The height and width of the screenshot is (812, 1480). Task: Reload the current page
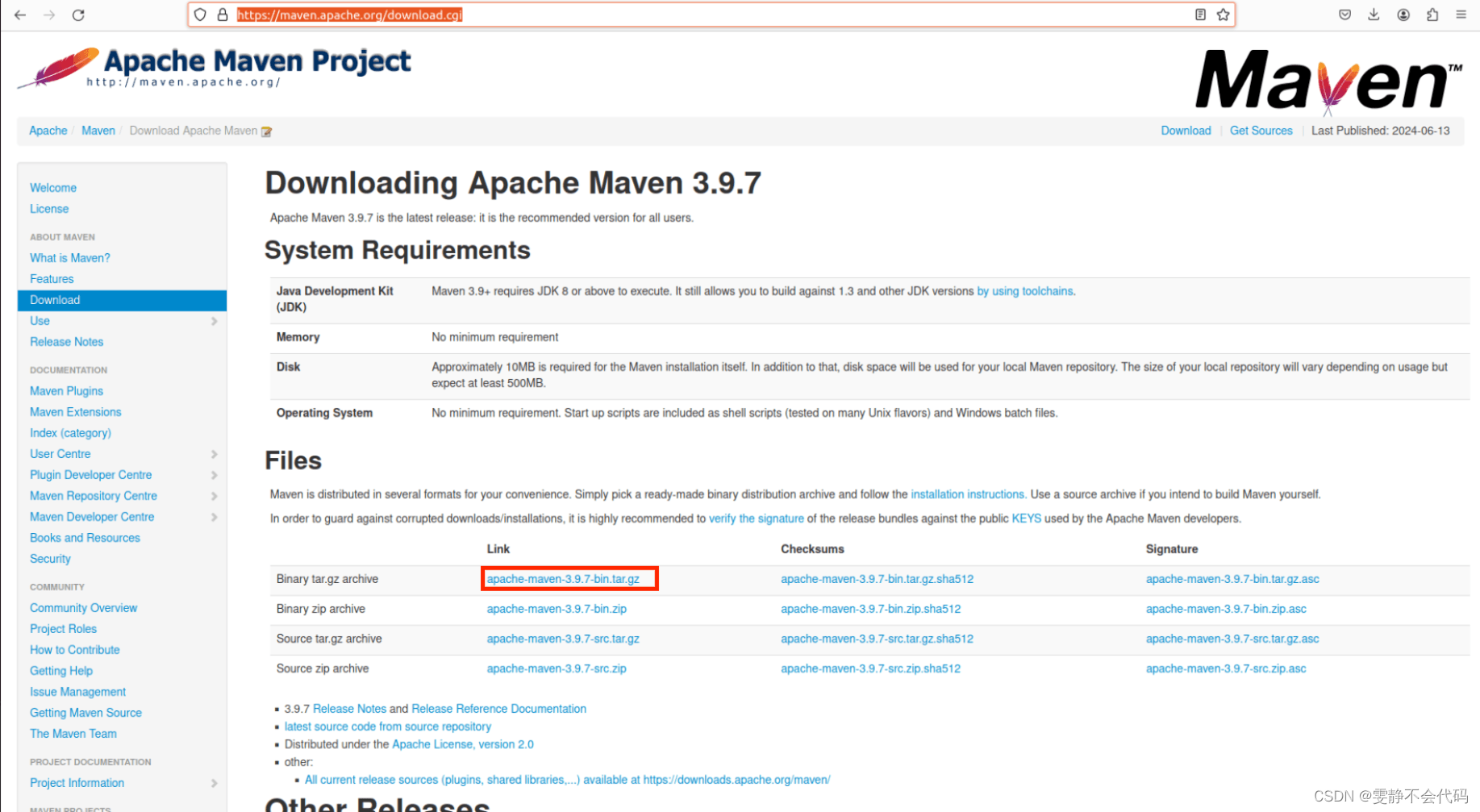(x=77, y=15)
